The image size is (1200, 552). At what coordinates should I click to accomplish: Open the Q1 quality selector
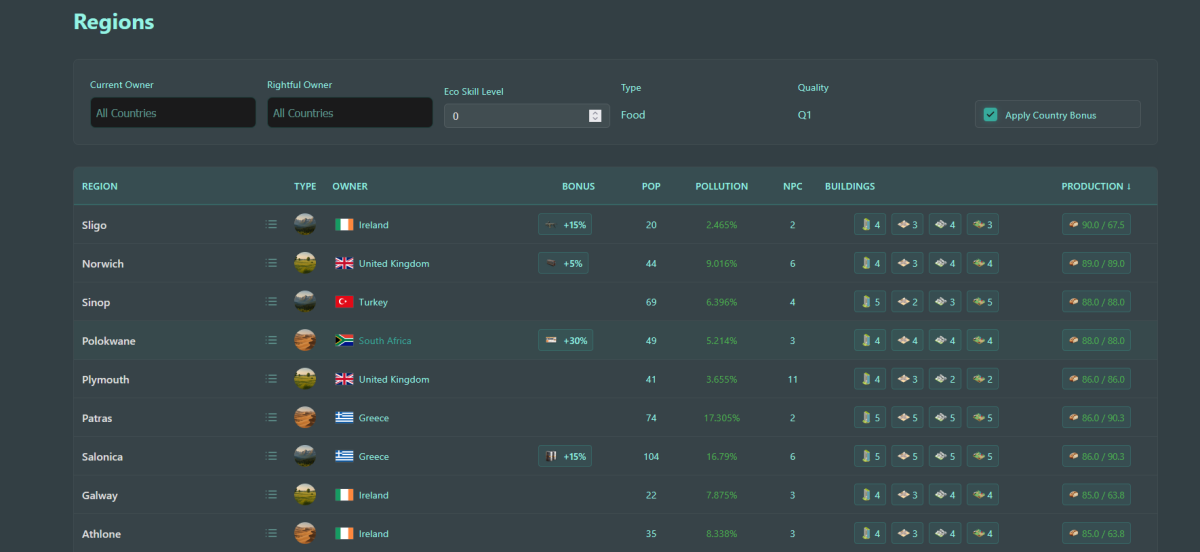tap(805, 115)
